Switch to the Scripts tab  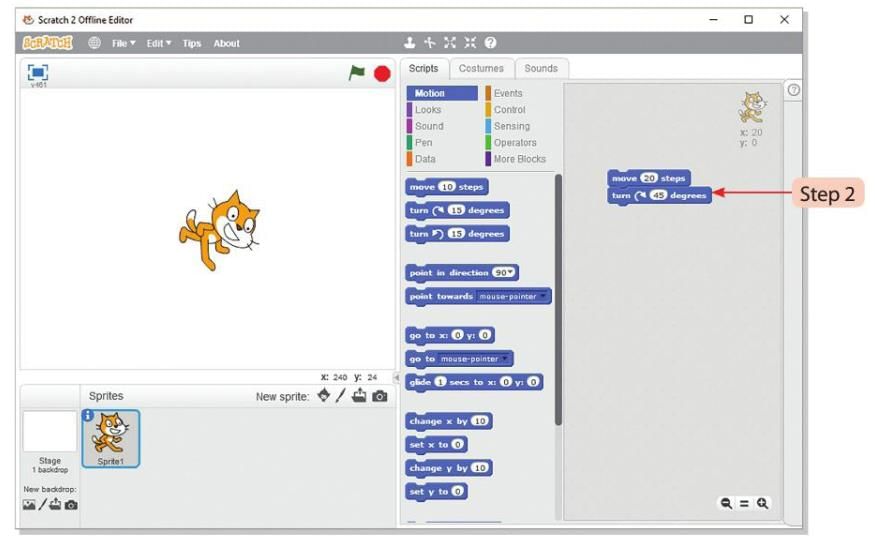pos(424,69)
